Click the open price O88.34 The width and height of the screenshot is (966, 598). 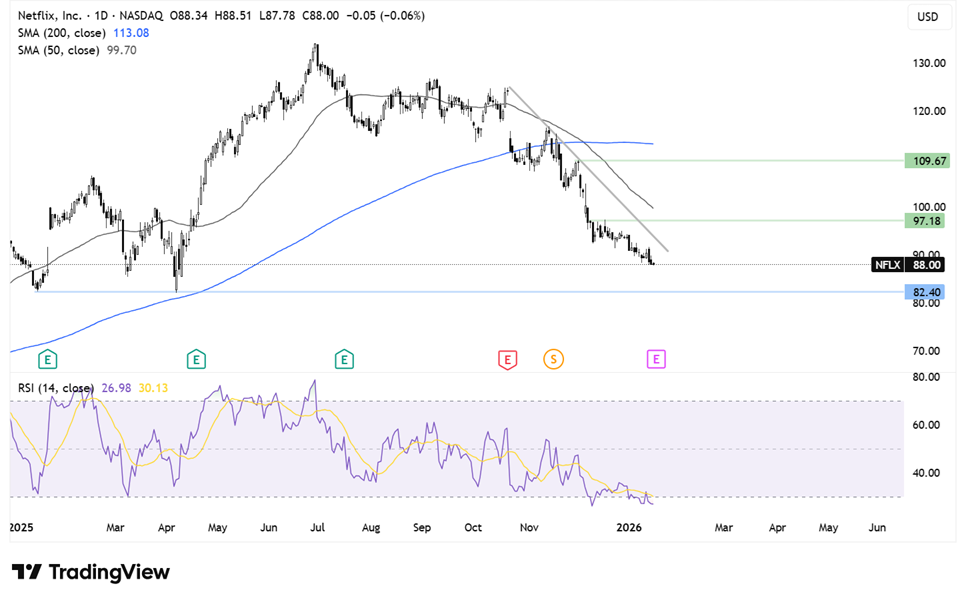pos(189,15)
